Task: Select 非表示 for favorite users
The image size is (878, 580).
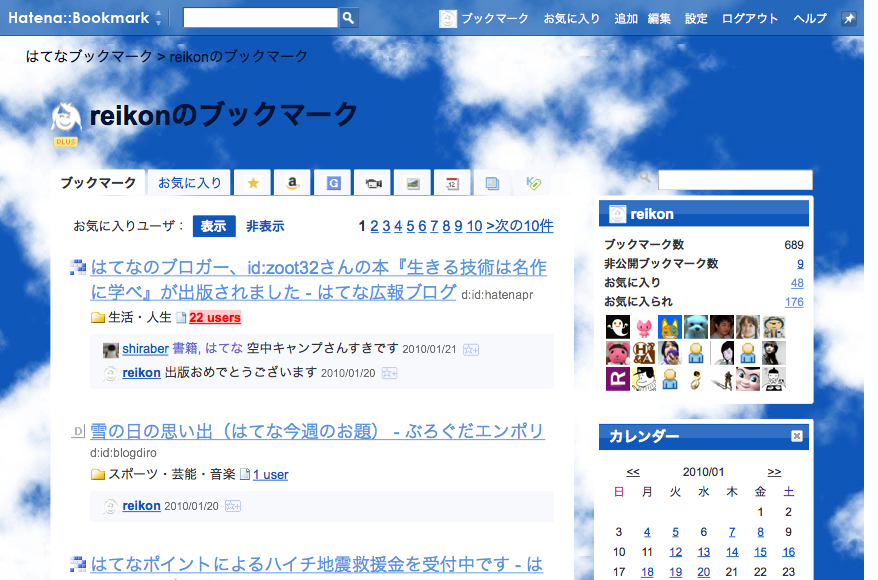Action: click(x=265, y=226)
